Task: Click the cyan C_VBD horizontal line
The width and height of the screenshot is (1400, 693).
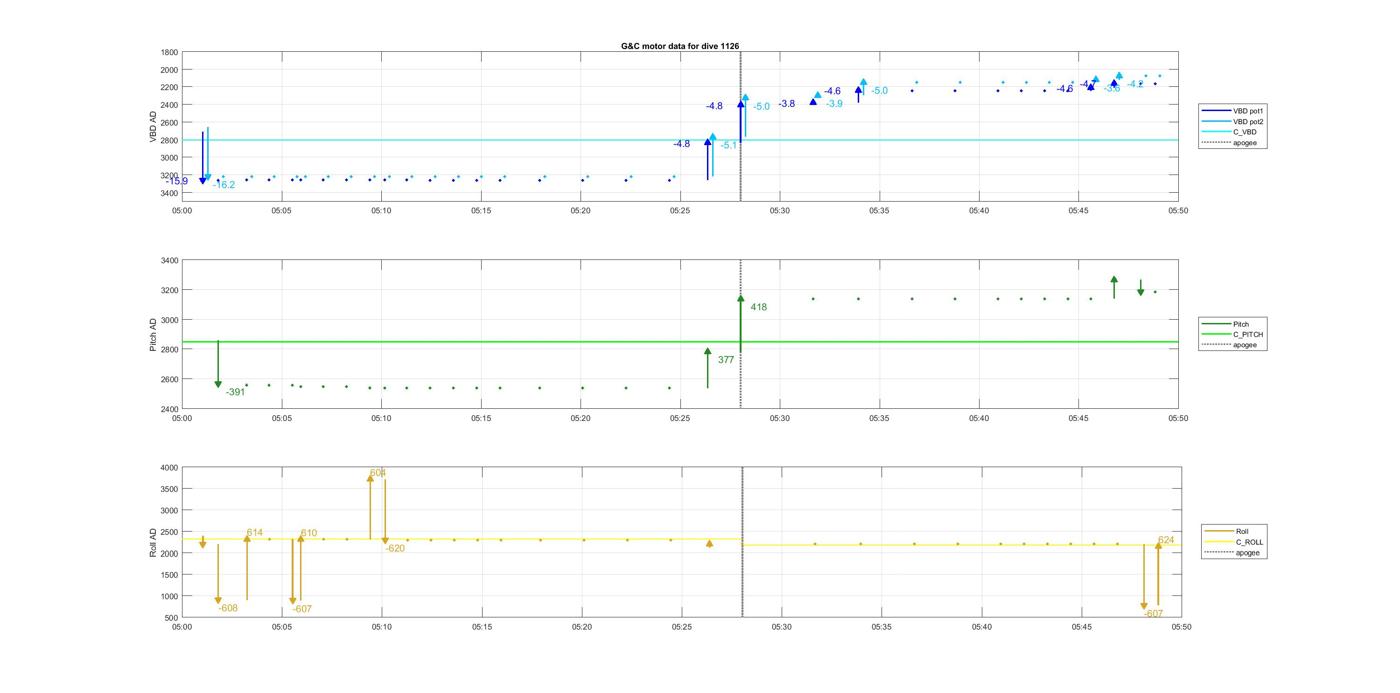Action: 680,140
